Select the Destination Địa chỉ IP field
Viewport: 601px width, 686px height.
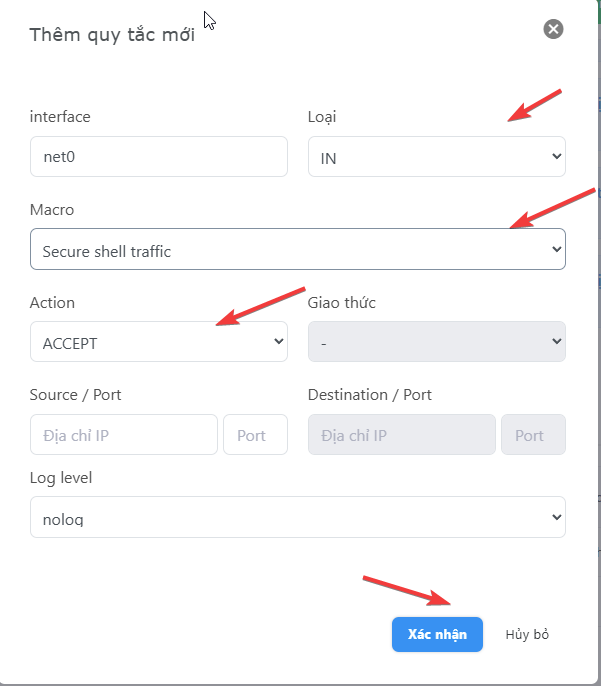click(x=402, y=434)
